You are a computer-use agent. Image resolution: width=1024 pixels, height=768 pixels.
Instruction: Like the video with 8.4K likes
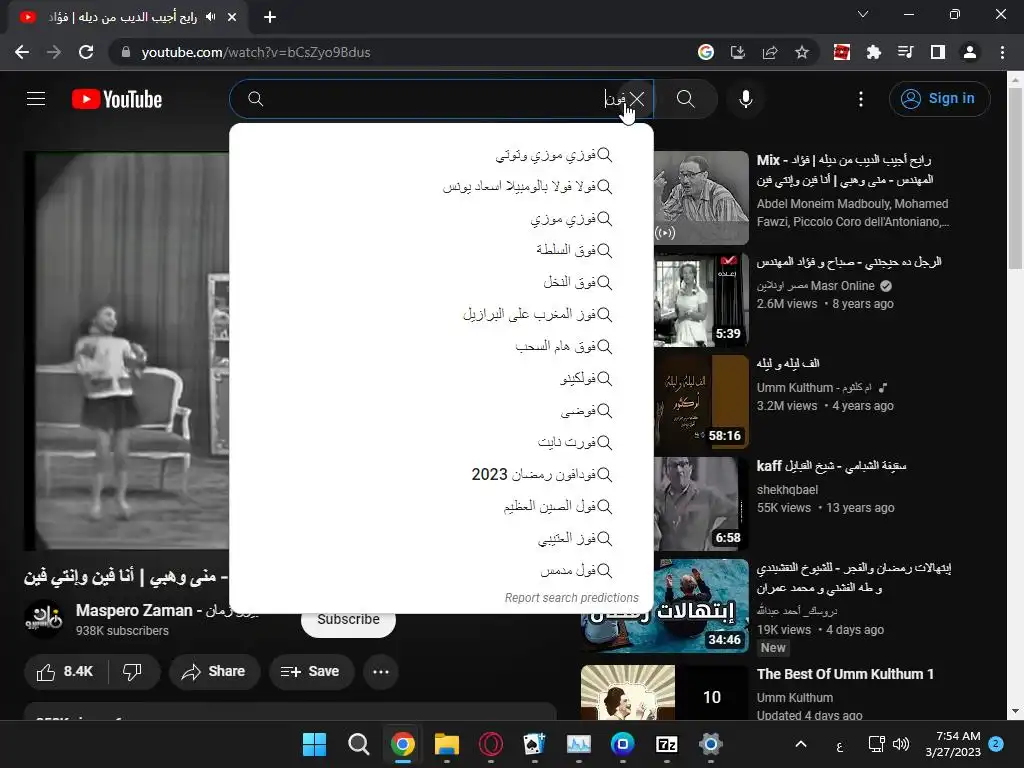[x=65, y=671]
